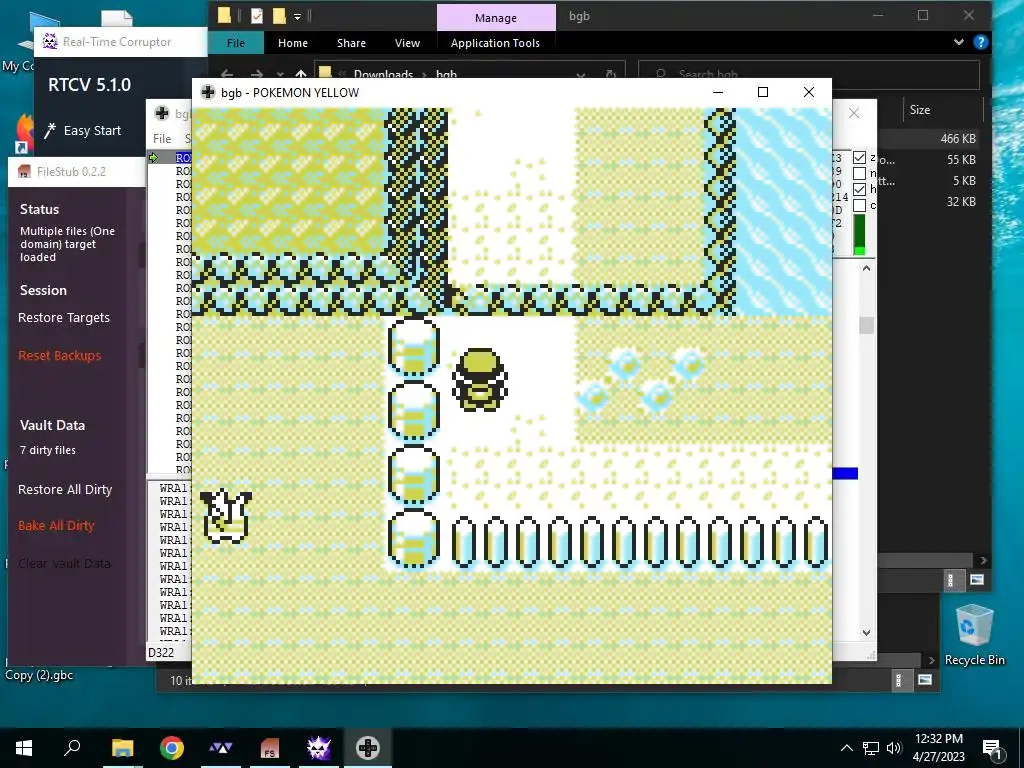The width and height of the screenshot is (1024, 768).
Task: Click Restore All Dirty
Action: pos(65,489)
